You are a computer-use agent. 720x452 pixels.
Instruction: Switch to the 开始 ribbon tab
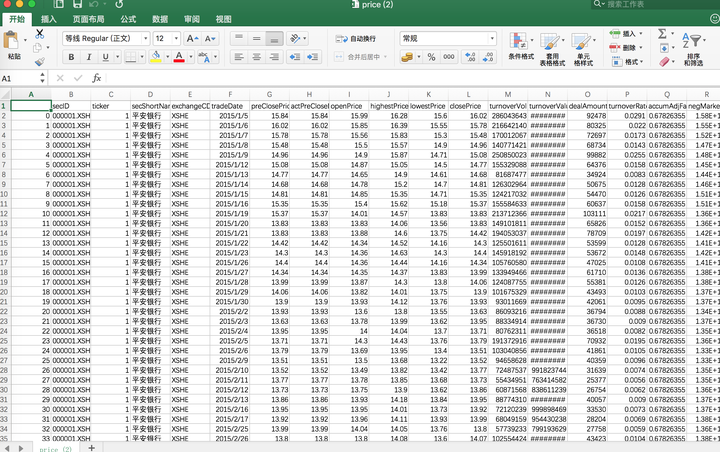pyautogui.click(x=17, y=19)
